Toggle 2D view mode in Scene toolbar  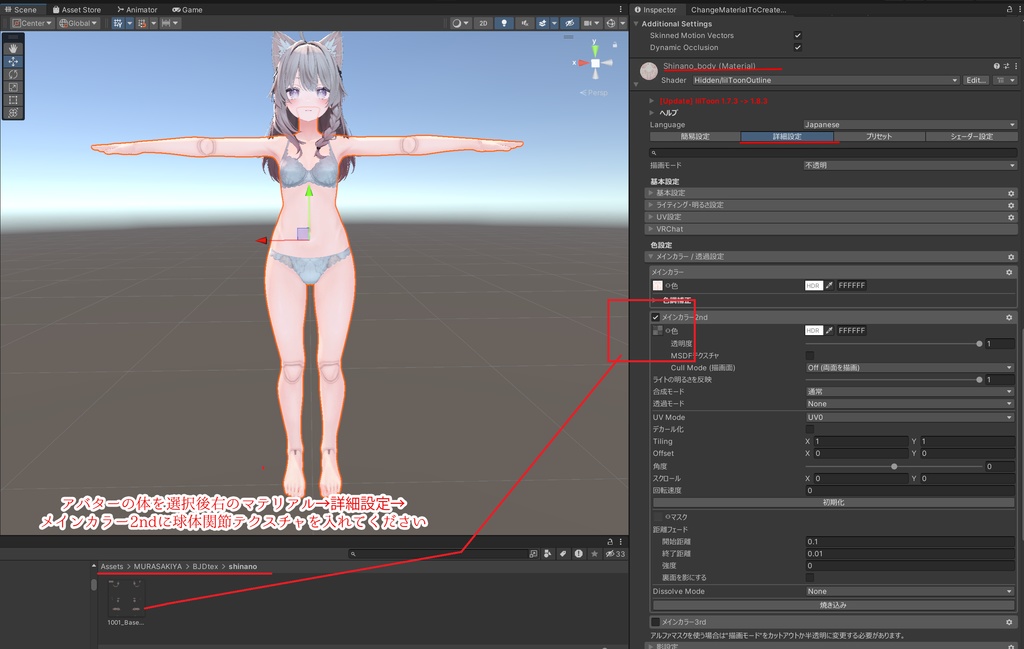click(483, 23)
